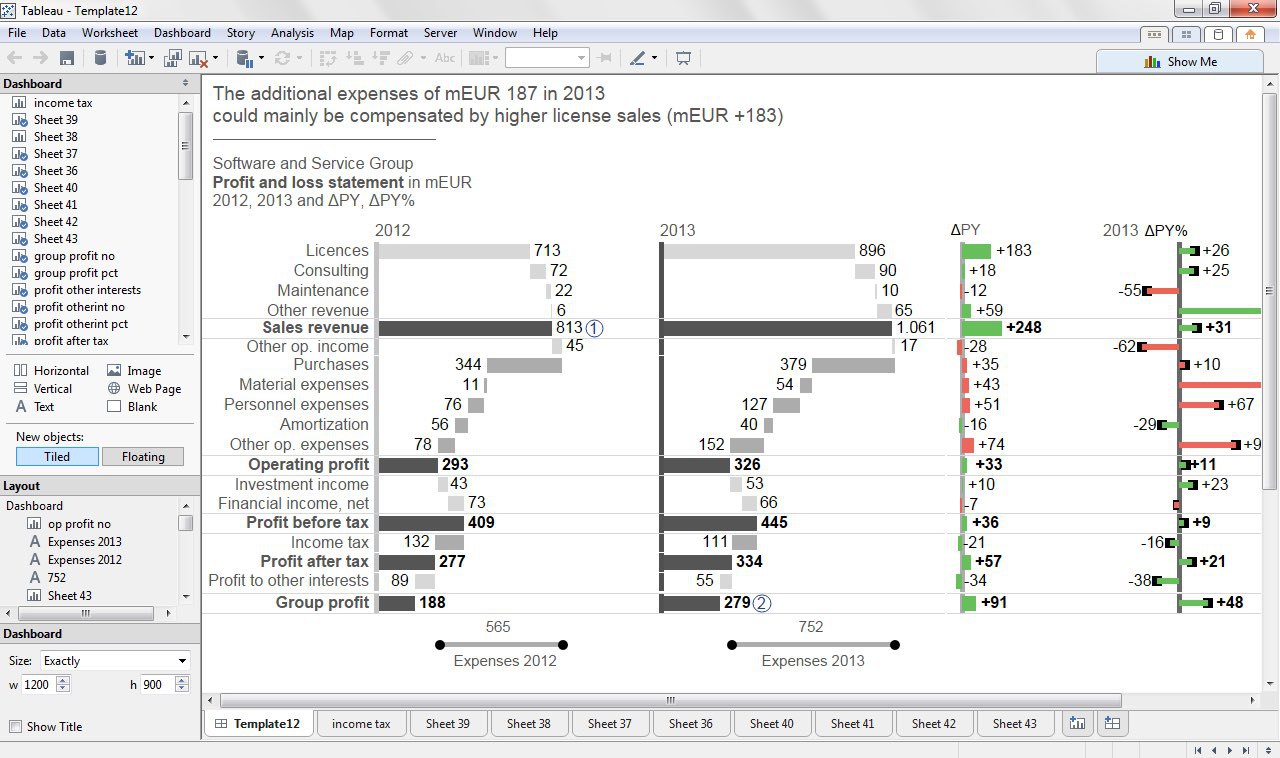Open the New Worksheet toolbar dropdown arrow
Viewport: 1280px width, 758px height.
[151, 58]
